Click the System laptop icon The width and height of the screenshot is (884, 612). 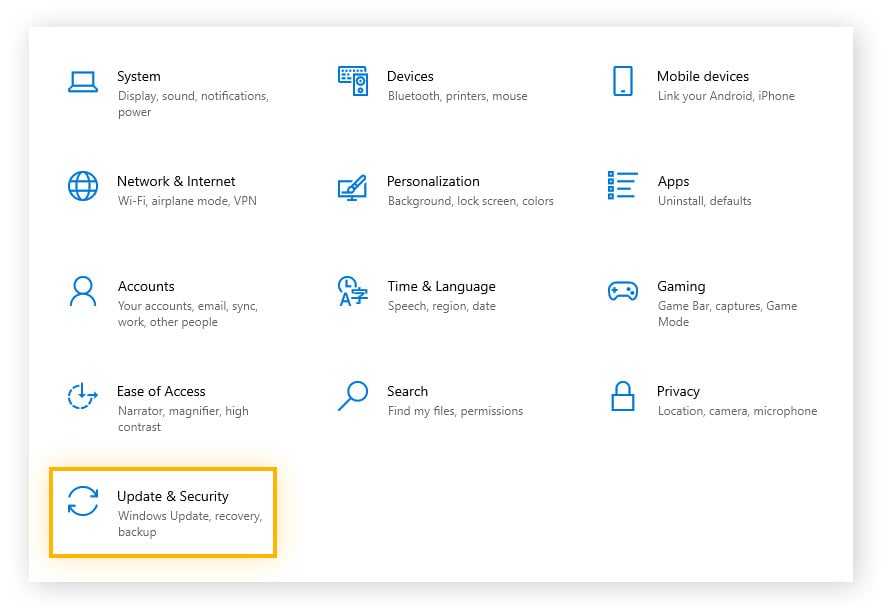[x=83, y=82]
